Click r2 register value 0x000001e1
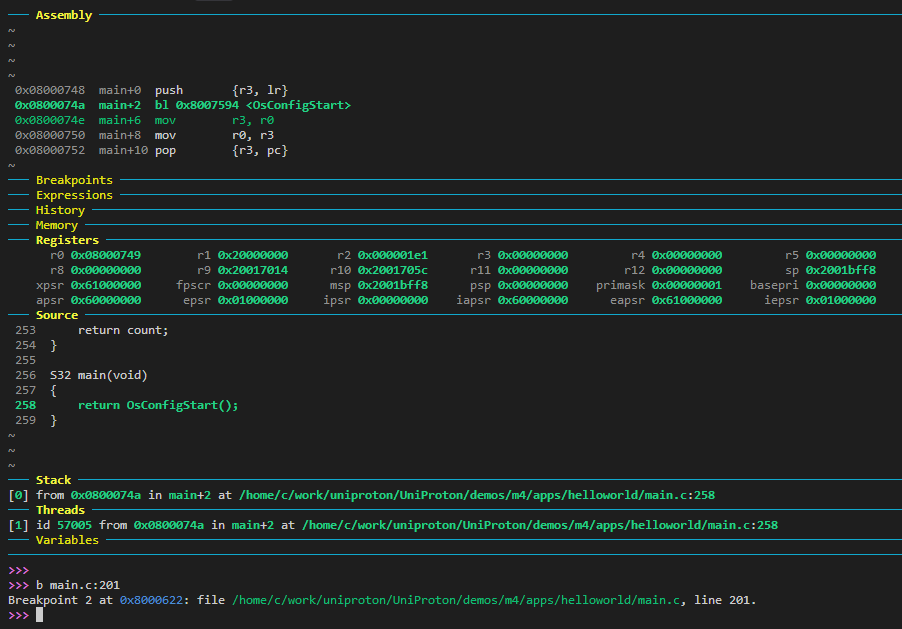 [393, 255]
